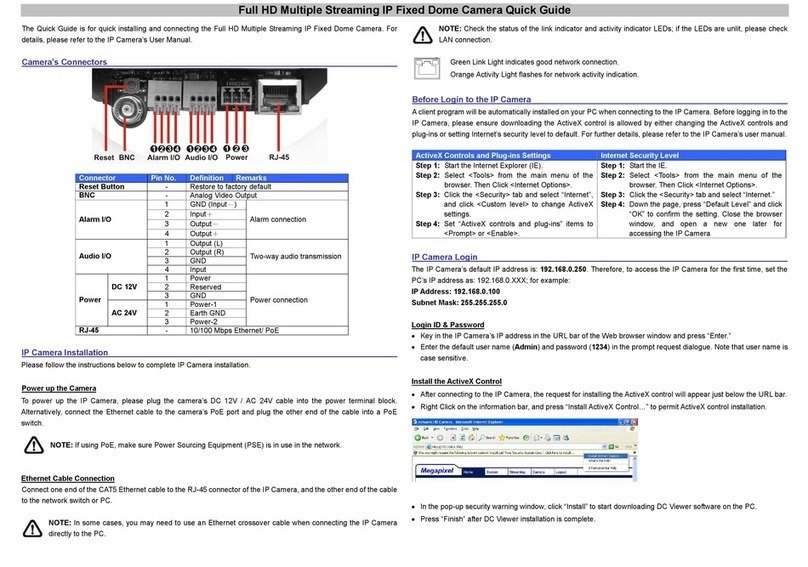The width and height of the screenshot is (808, 567).
Task: Click the 'Definition' column header
Action: 207,178
